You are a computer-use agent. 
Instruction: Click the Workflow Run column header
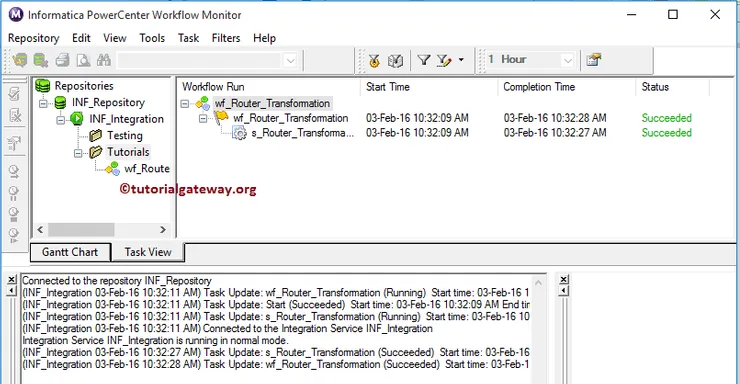click(269, 87)
